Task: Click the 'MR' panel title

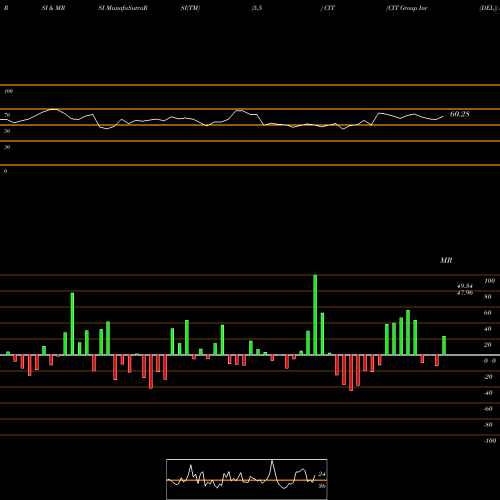Action: click(x=446, y=260)
